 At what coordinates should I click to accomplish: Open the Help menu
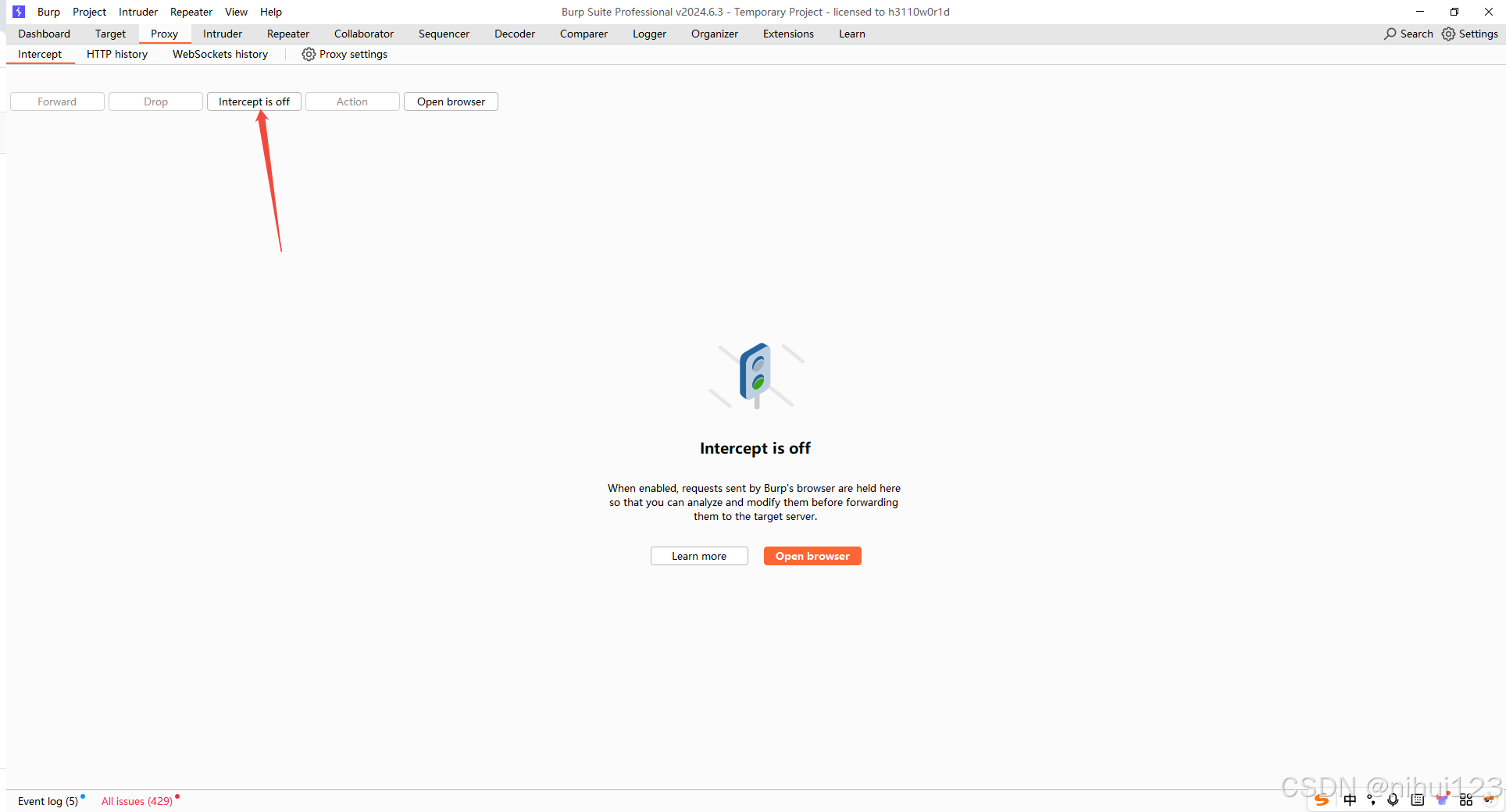271,12
